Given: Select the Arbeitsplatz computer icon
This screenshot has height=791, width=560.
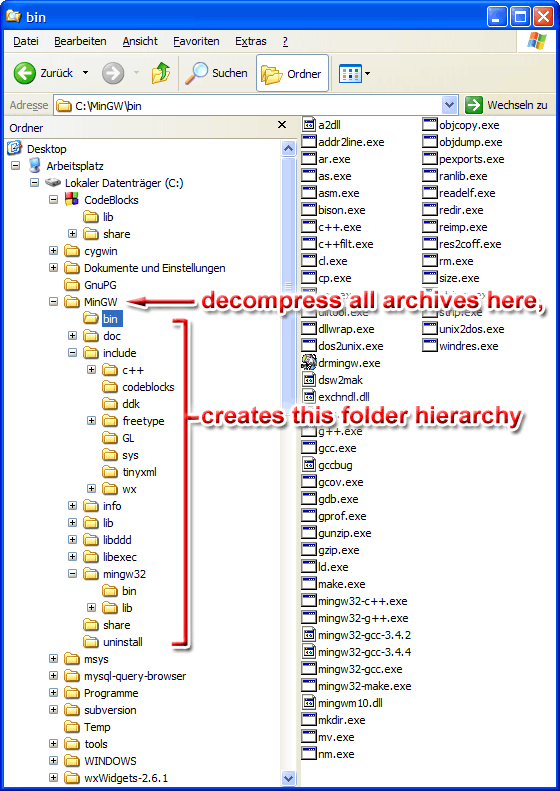Looking at the screenshot, I should click(34, 165).
